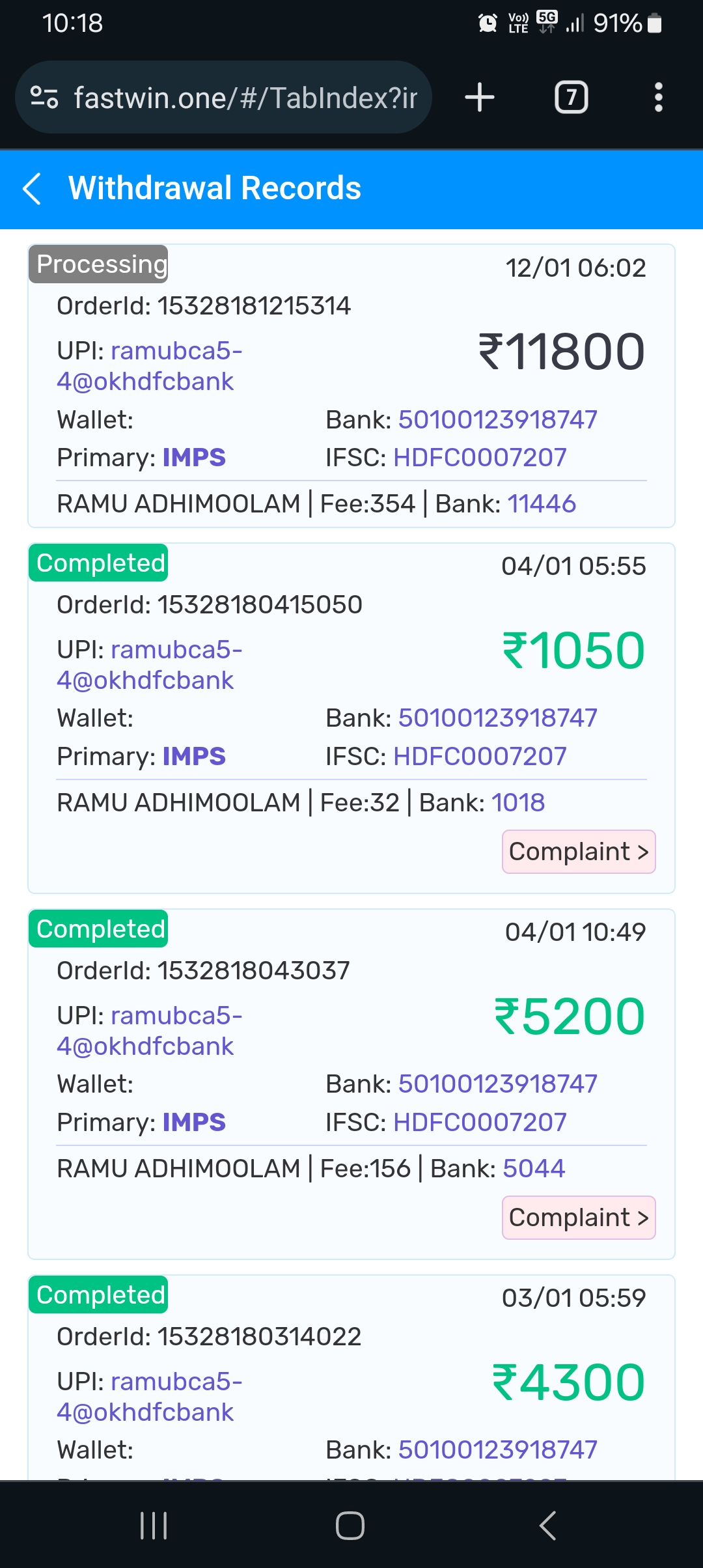Viewport: 703px width, 1568px height.
Task: Open the tab switcher showing 7 tabs
Action: [x=571, y=98]
